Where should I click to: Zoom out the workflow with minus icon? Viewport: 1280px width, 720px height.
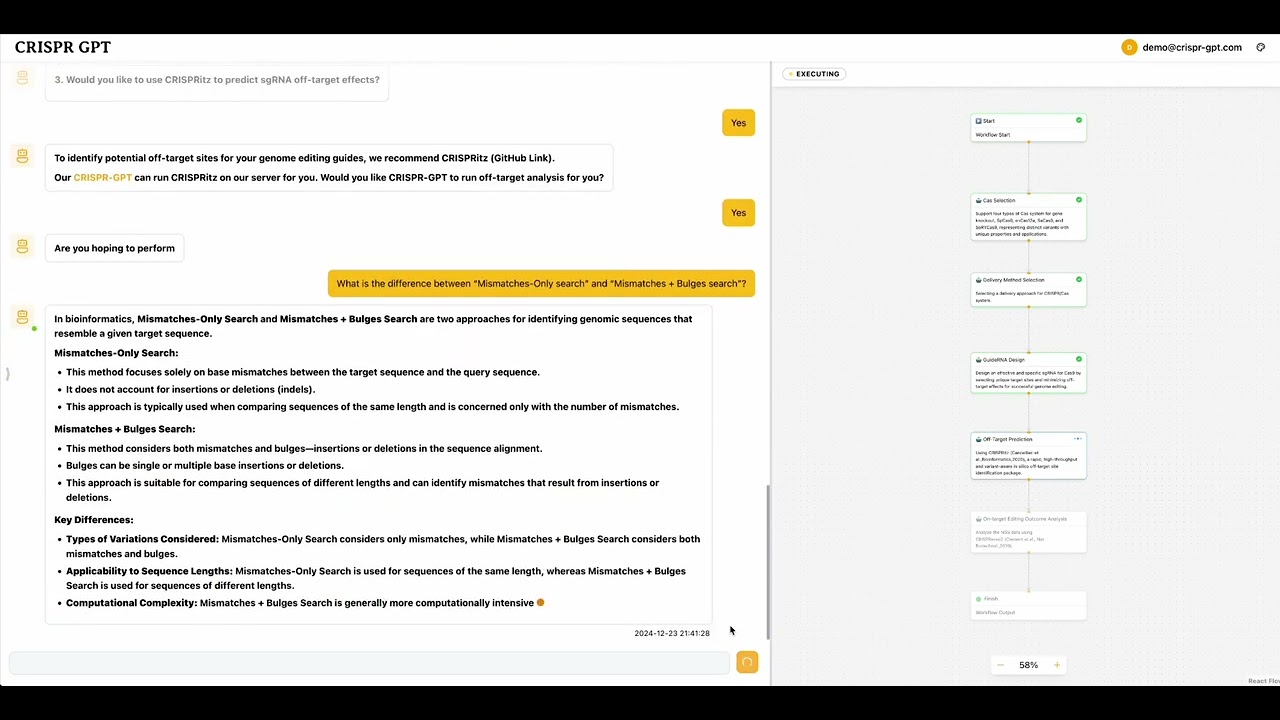click(1000, 665)
